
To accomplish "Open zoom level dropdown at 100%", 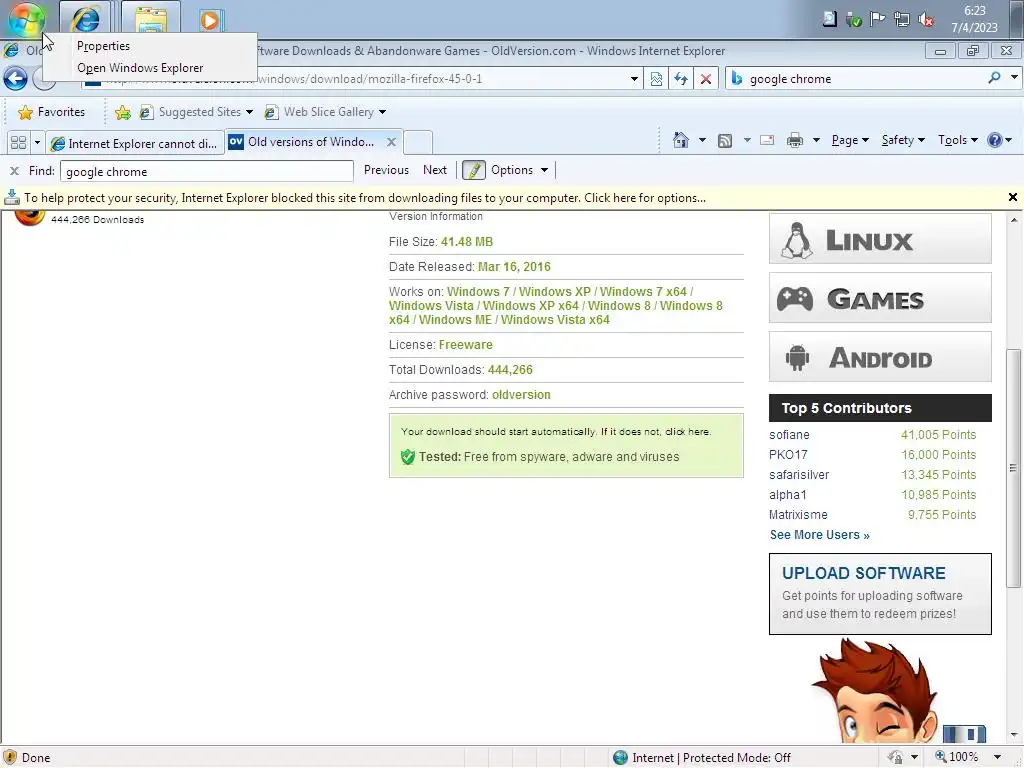I will pos(998,758).
